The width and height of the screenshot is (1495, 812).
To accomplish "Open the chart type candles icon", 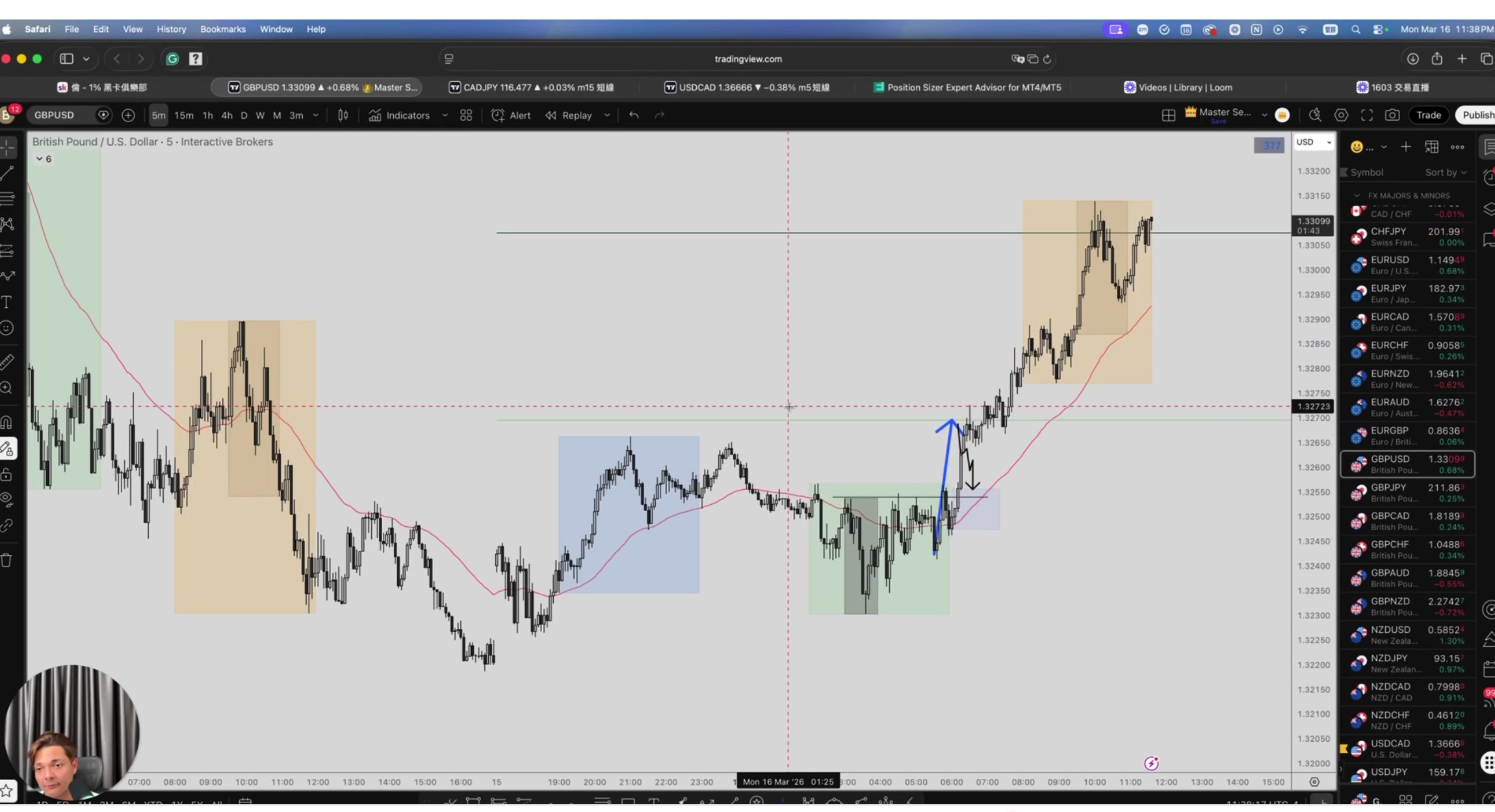I will 343,115.
